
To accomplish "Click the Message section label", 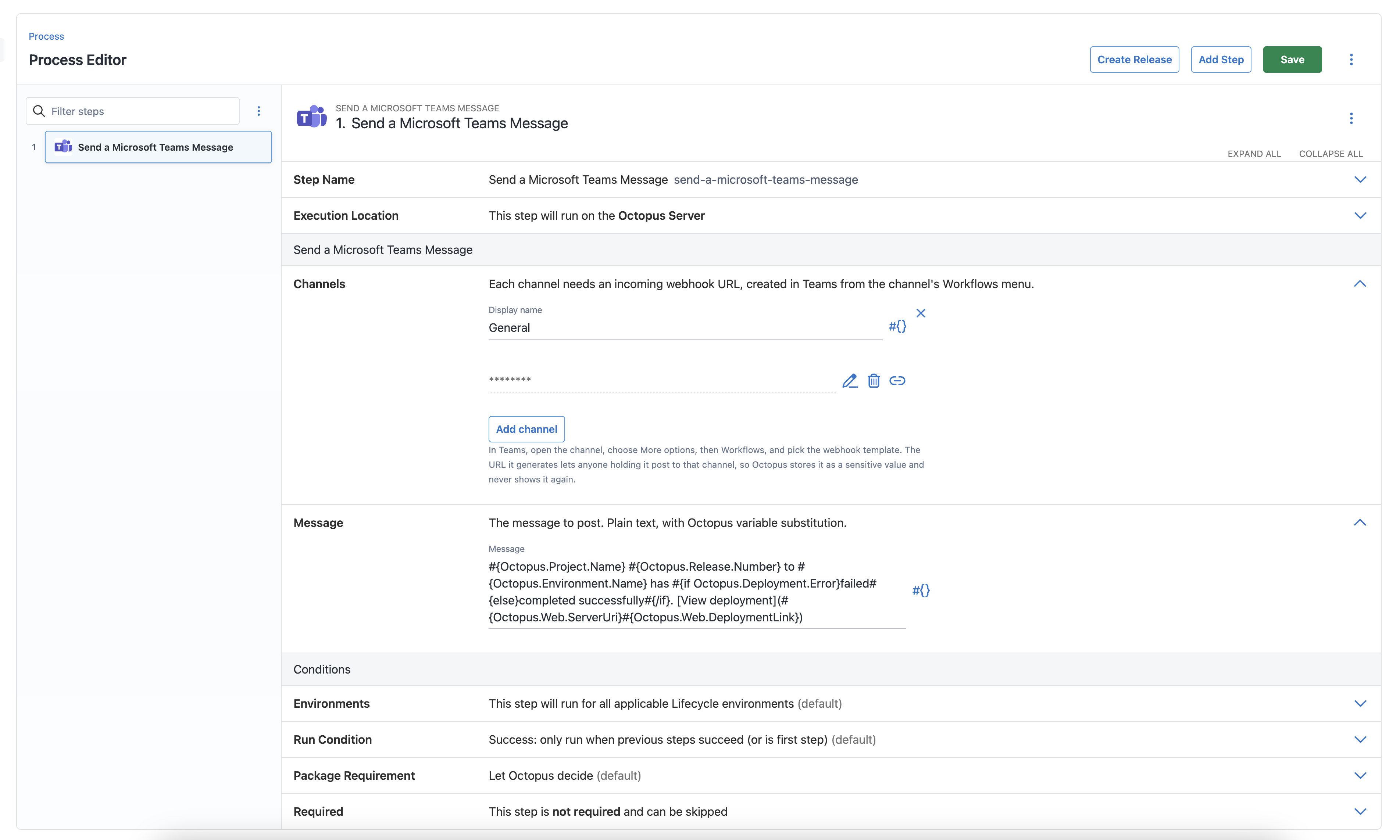I will (318, 523).
